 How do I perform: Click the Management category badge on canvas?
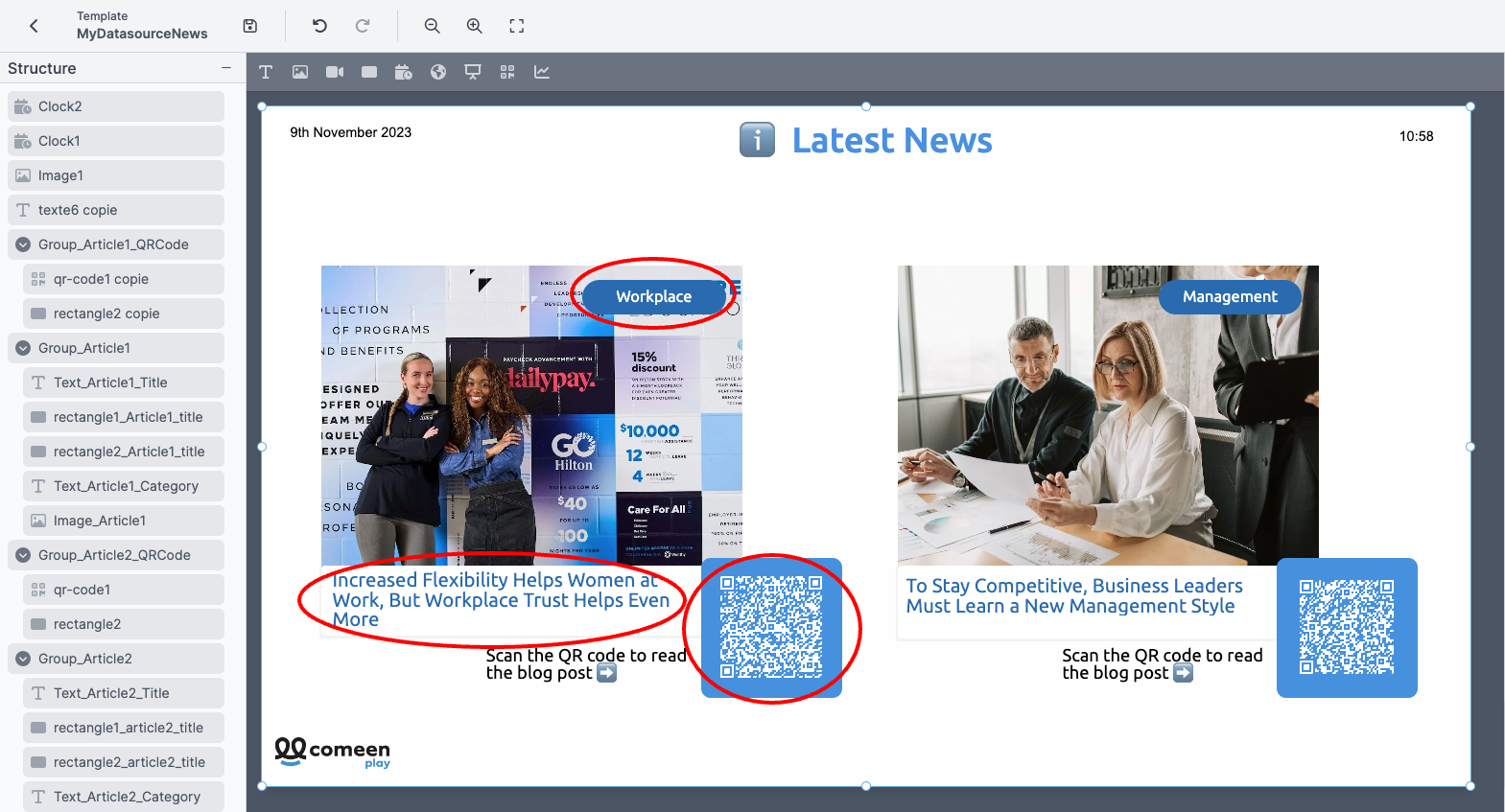(x=1230, y=296)
